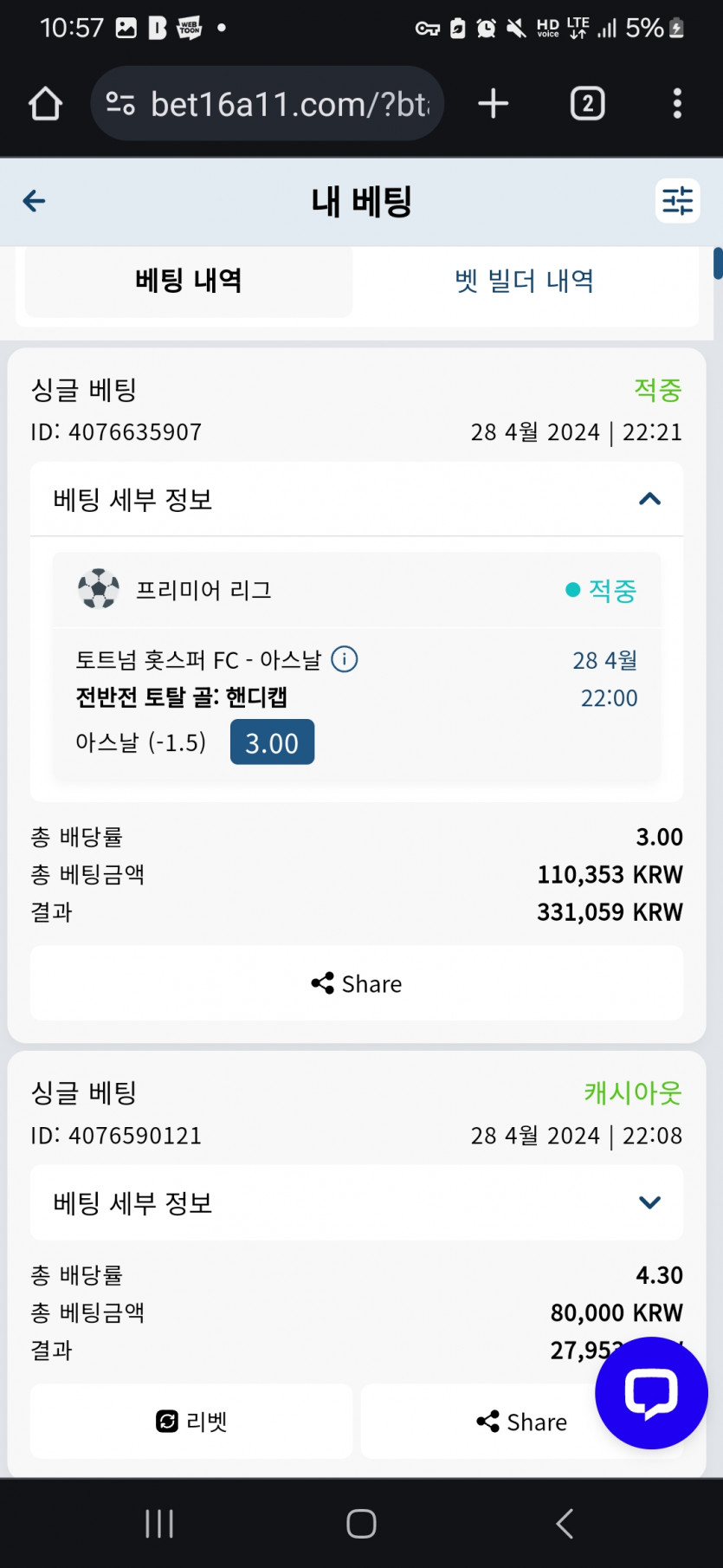Tap the site settings icon in address bar

pyautogui.click(x=120, y=104)
